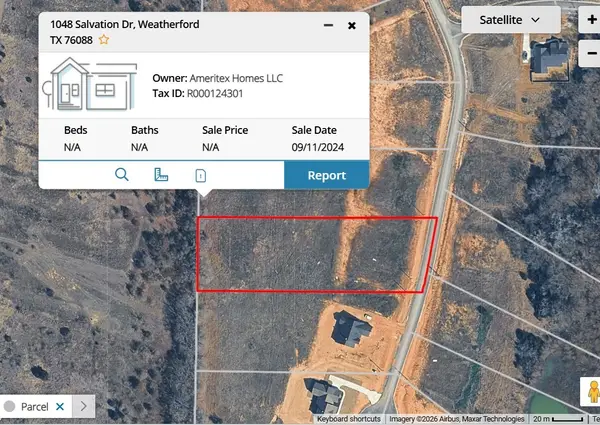Click the magnifying glass search icon
Viewport: 600px width, 425px height.
pos(122,175)
